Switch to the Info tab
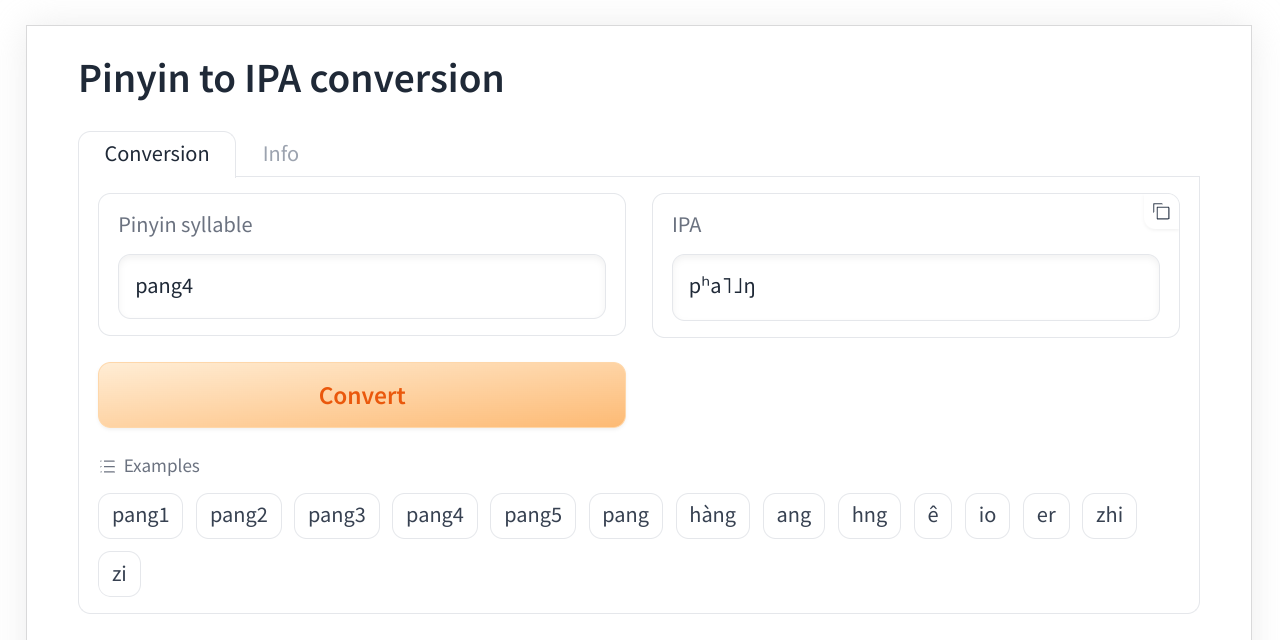1280x640 pixels. pos(280,154)
